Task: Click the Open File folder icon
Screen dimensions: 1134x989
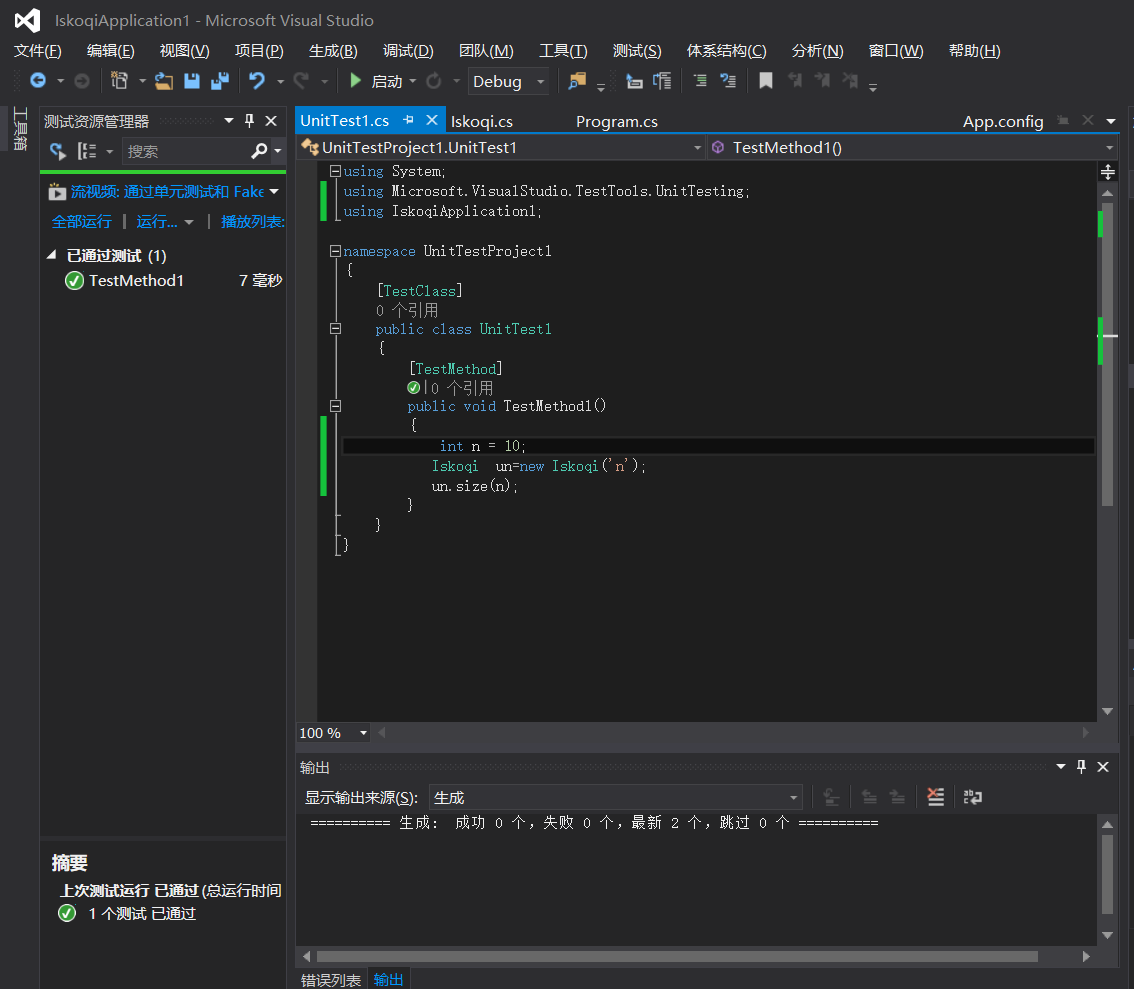Action: 164,81
